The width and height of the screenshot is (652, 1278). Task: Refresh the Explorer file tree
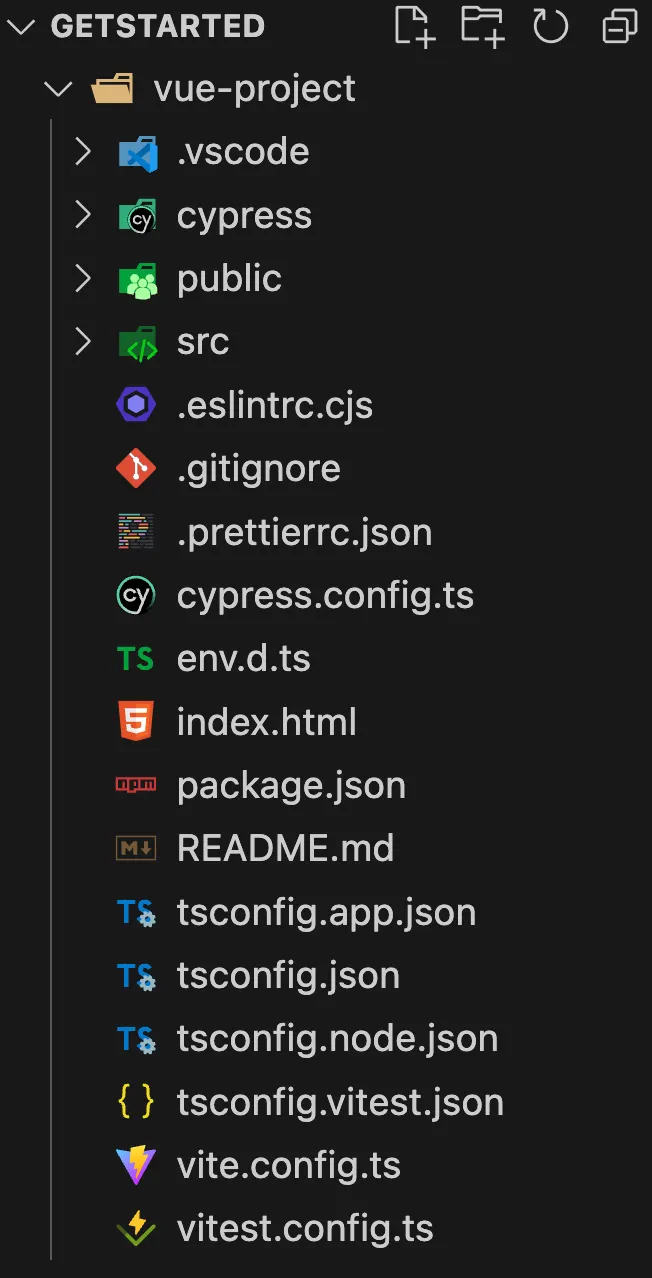[550, 26]
